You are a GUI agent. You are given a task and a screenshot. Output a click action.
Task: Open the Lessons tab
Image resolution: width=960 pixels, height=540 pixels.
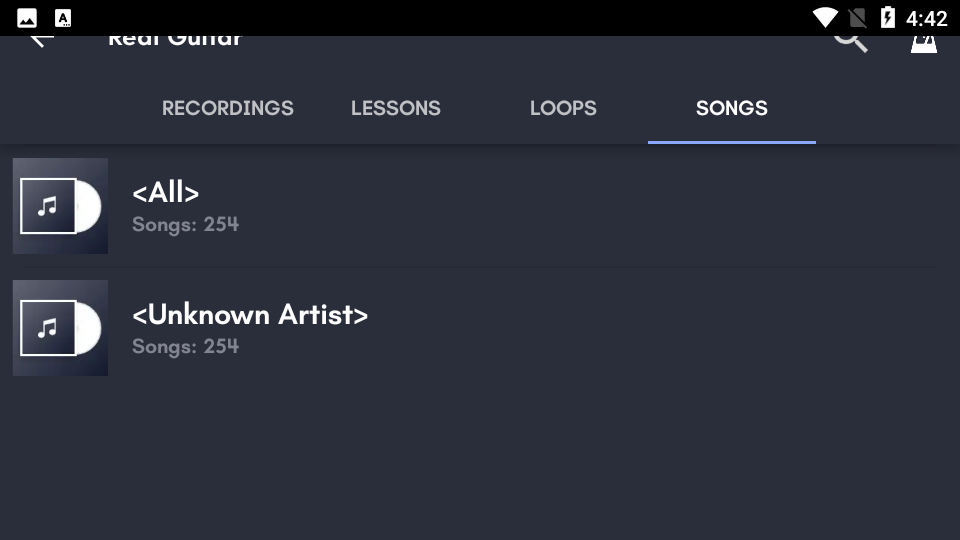coord(396,108)
